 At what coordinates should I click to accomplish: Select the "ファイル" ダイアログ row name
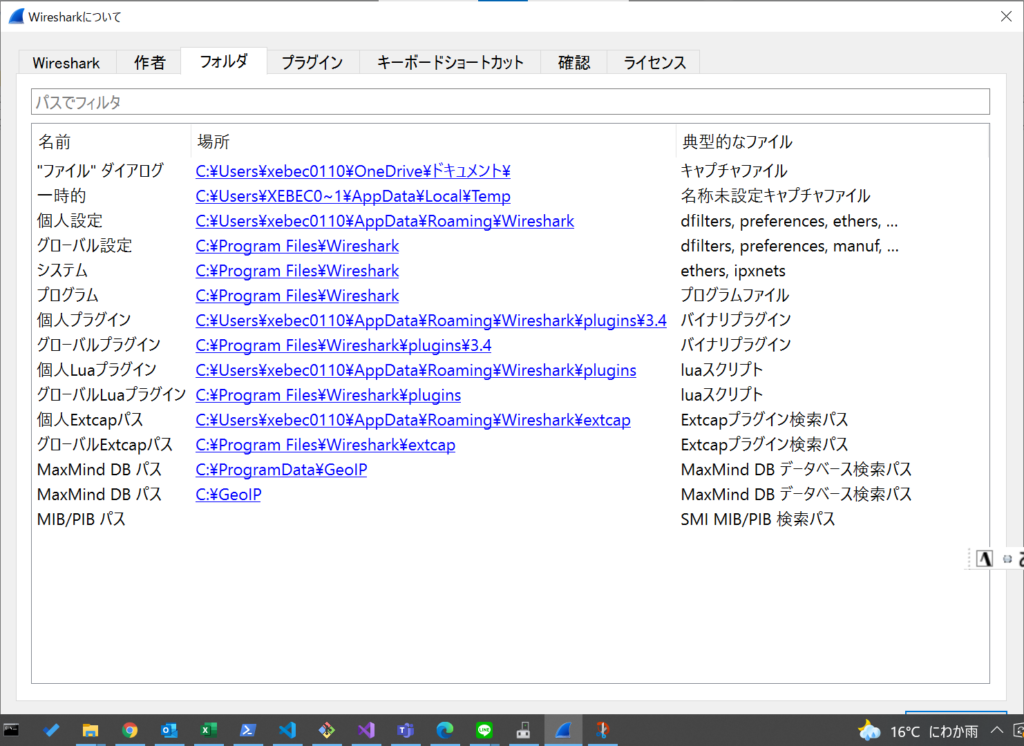(100, 171)
